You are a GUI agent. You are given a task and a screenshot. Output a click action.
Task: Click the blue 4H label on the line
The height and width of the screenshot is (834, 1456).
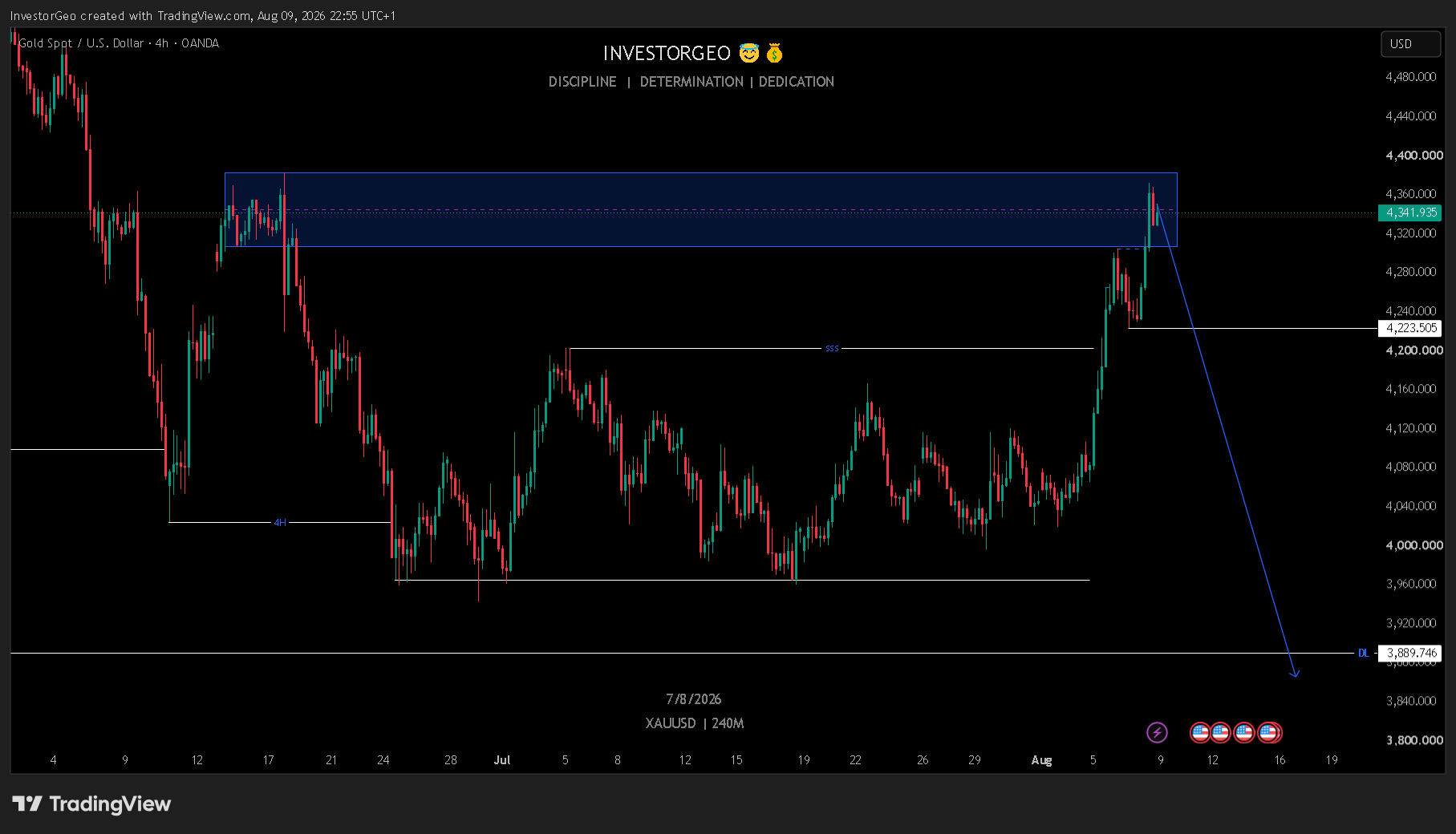point(280,523)
